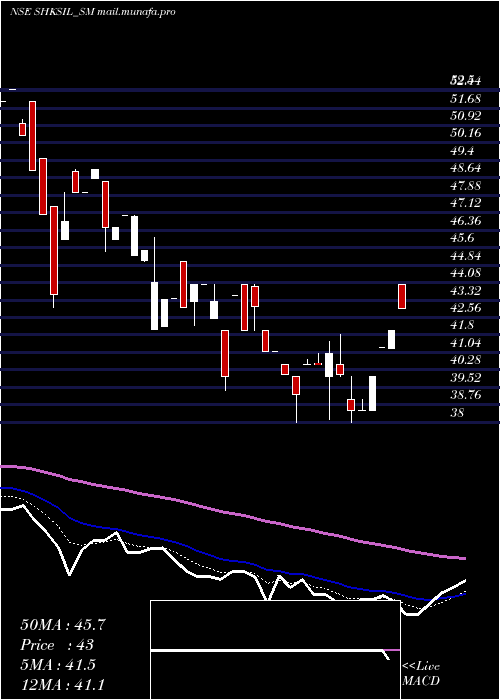The width and height of the screenshot is (500, 700).
Task: Click the 51.68 price axis label
Action: point(466,98)
